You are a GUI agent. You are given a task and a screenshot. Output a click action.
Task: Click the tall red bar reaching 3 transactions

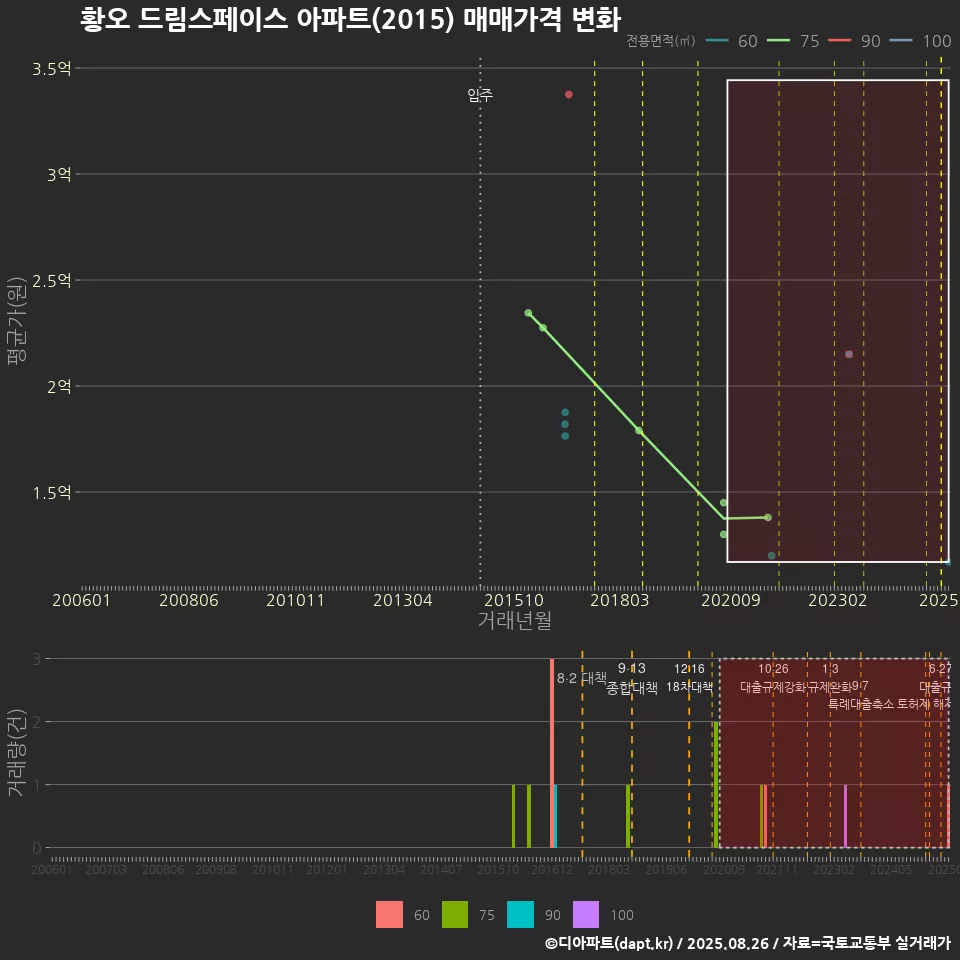[x=552, y=753]
